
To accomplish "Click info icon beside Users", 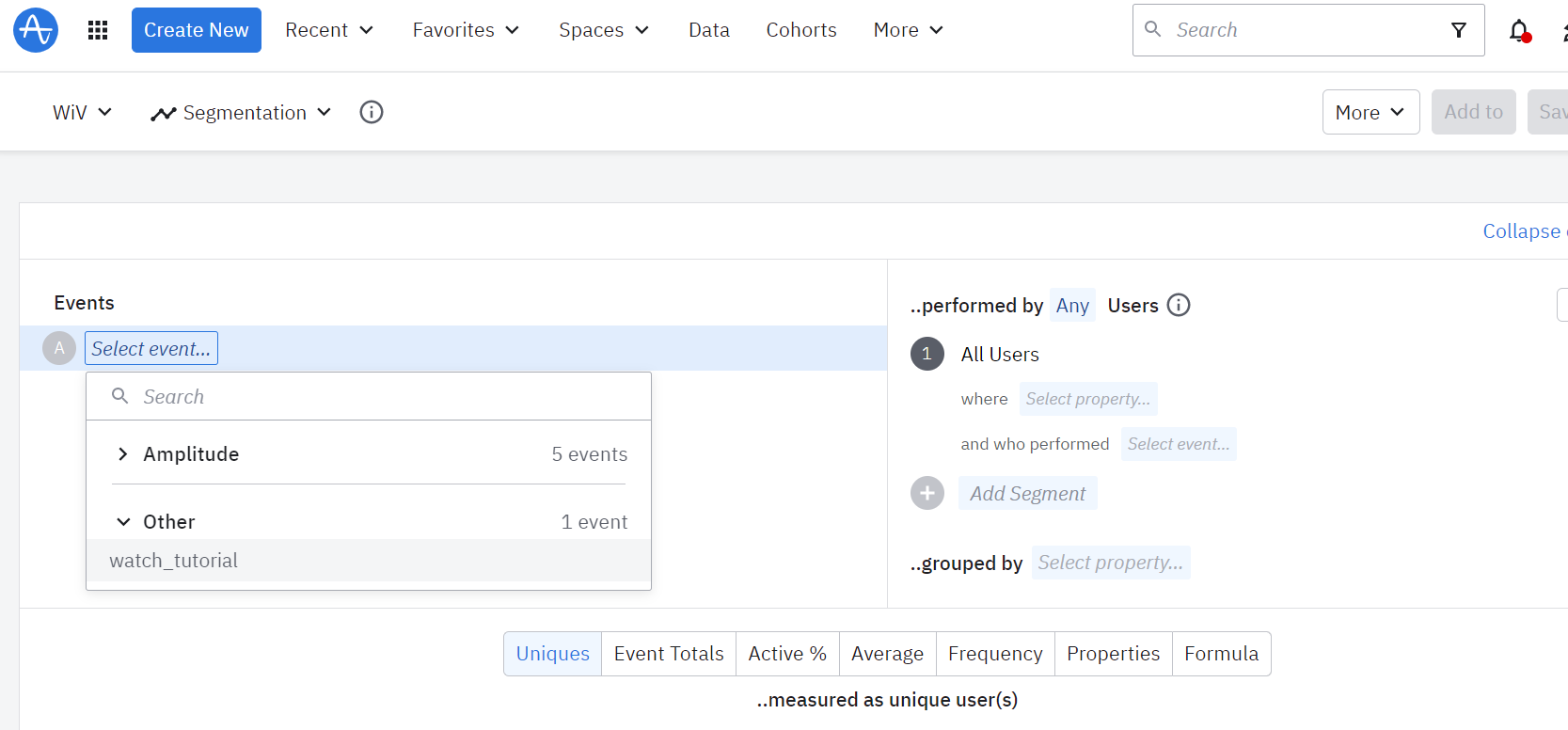I will click(x=1179, y=306).
